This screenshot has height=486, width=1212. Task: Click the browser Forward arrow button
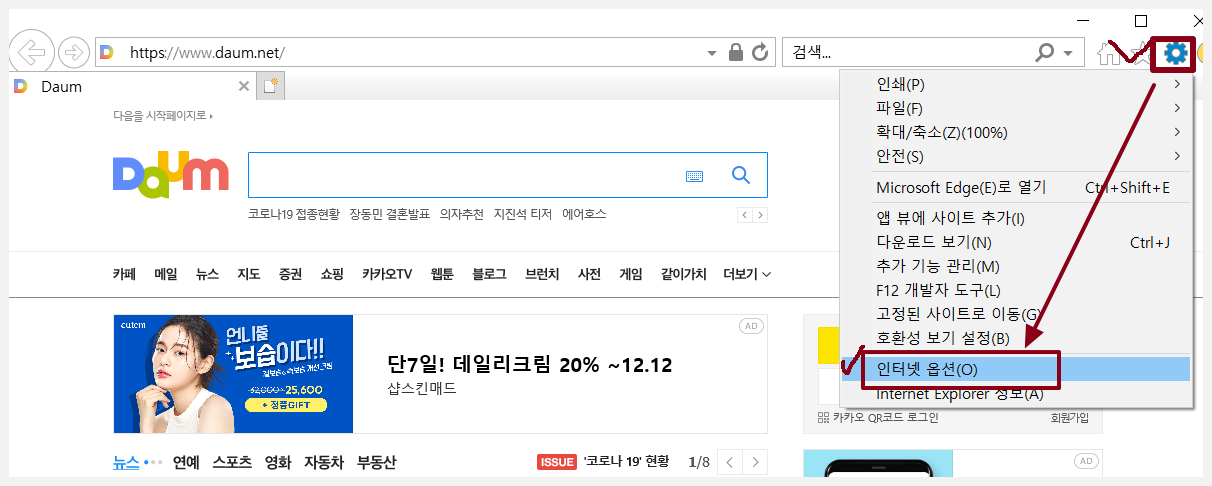74,52
